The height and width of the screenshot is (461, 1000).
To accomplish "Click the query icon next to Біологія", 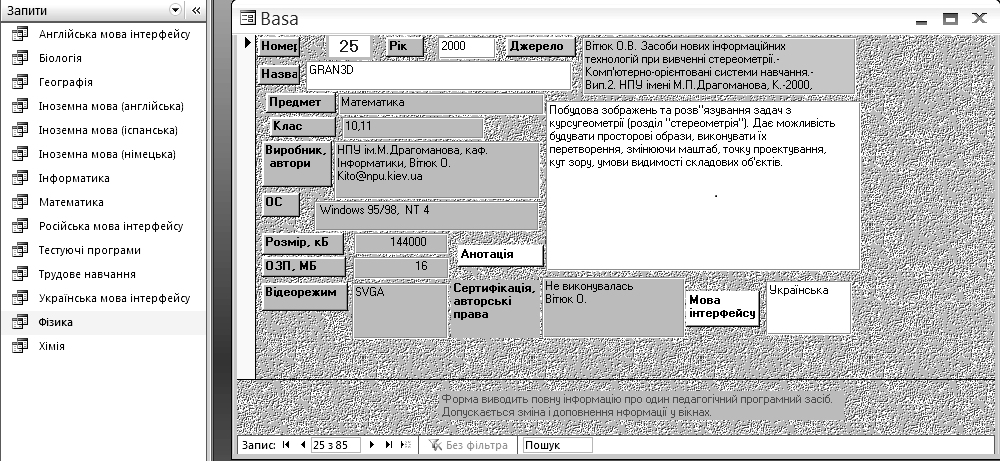I will tap(20, 58).
